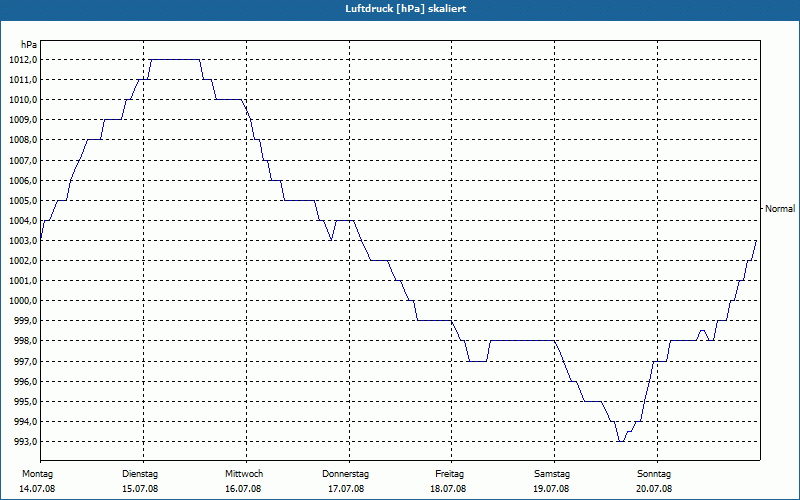Click the 996,0 axis value
This screenshot has width=800, height=500.
[x=26, y=382]
